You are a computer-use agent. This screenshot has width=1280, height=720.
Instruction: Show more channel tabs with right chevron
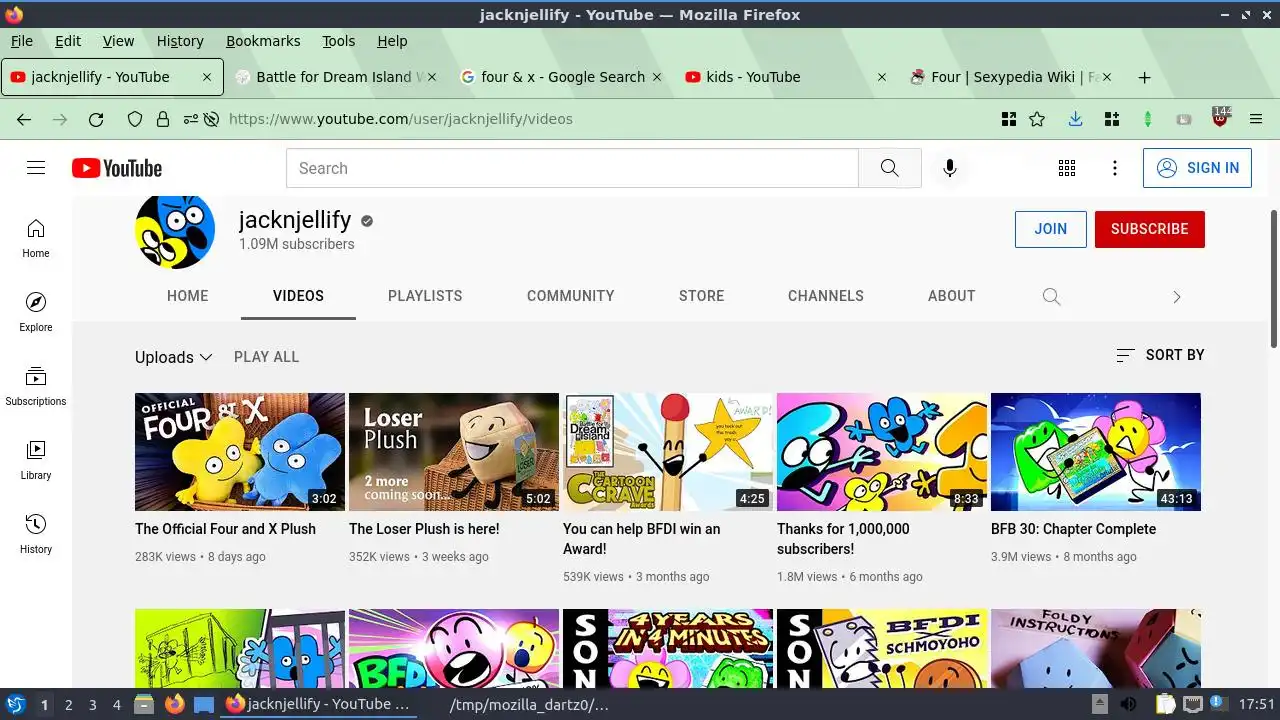1176,296
